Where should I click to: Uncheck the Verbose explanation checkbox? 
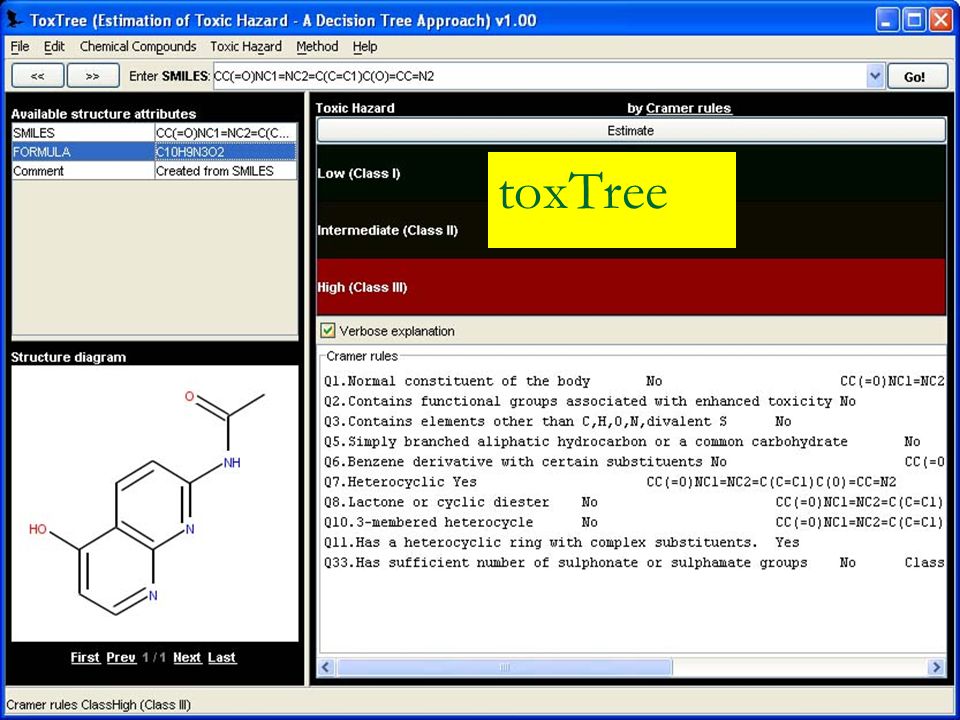(x=328, y=331)
